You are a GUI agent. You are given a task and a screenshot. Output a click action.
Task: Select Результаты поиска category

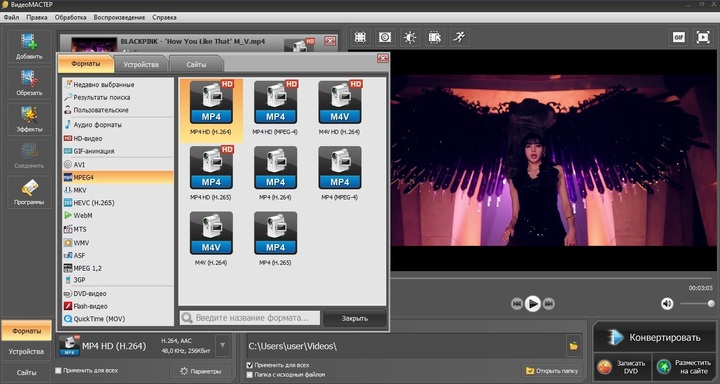118,97
